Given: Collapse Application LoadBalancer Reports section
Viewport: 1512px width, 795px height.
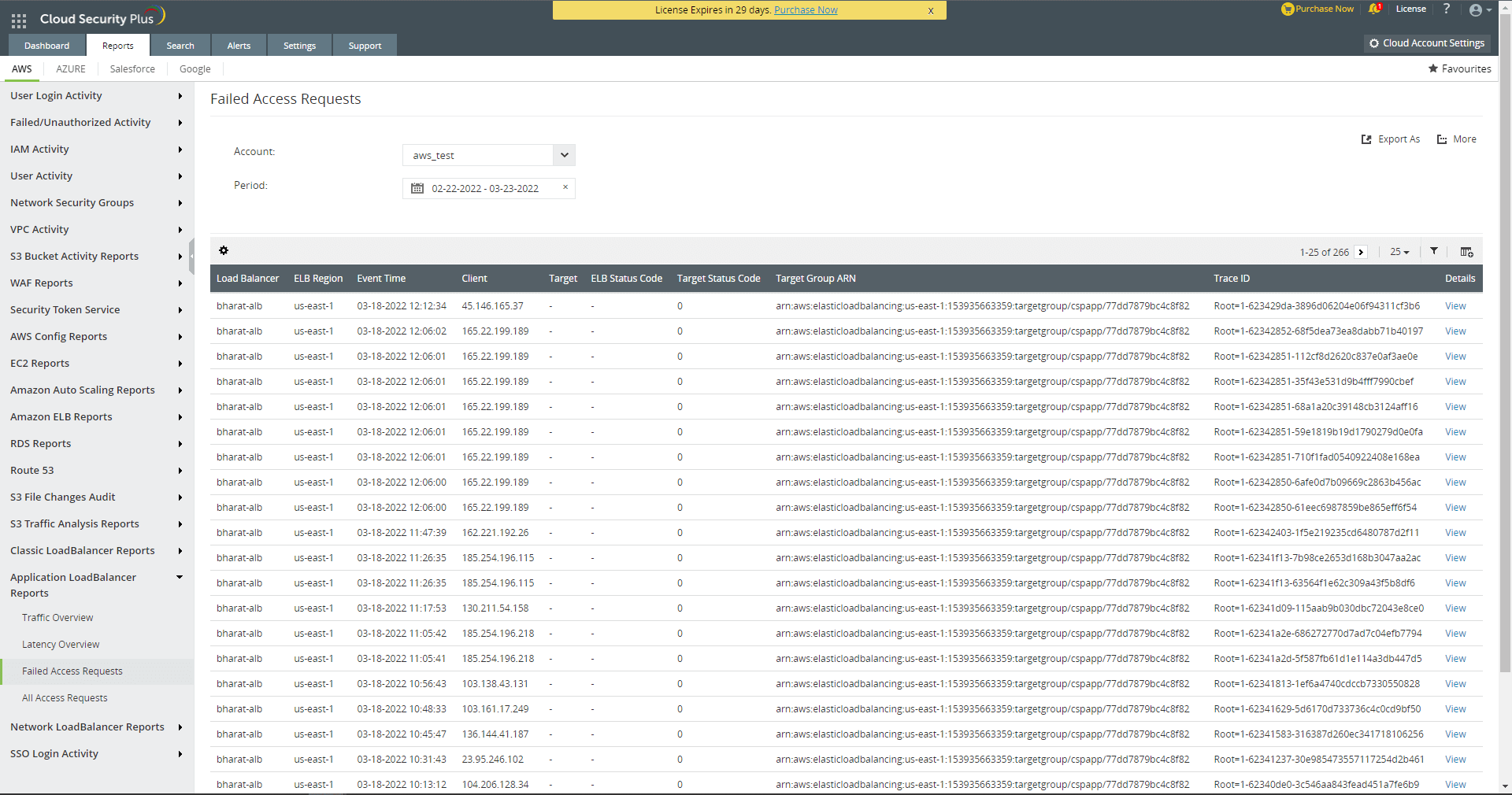Looking at the screenshot, I should [x=97, y=585].
